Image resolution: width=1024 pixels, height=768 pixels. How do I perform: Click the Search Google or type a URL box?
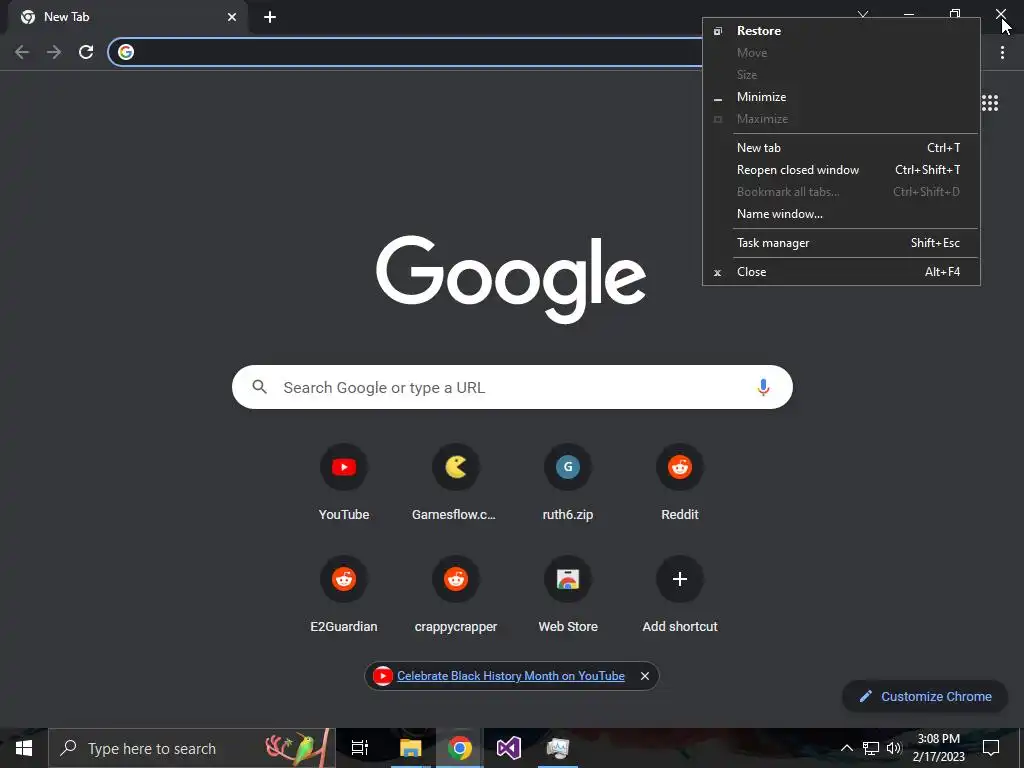click(x=512, y=387)
